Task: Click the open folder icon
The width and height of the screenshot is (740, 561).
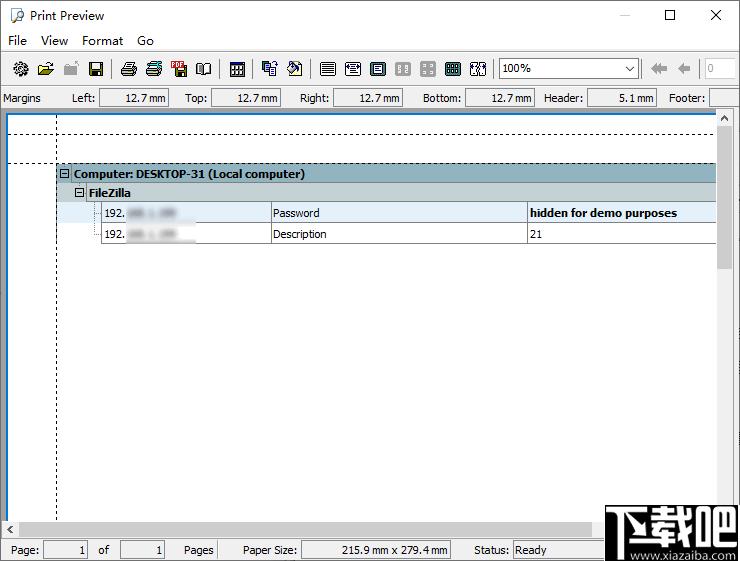Action: [46, 69]
